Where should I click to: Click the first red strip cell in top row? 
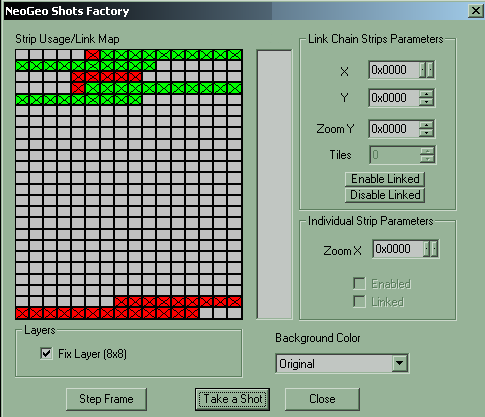coord(92,55)
